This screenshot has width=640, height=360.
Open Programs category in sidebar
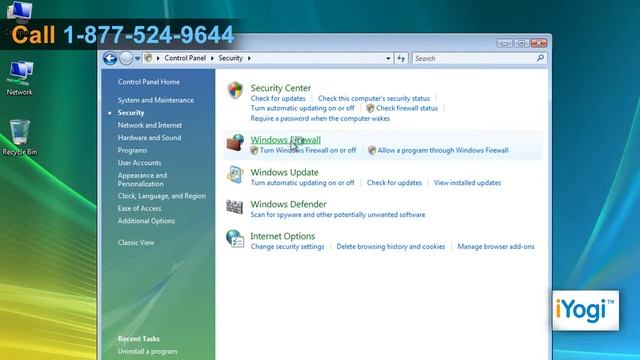pyautogui.click(x=132, y=150)
